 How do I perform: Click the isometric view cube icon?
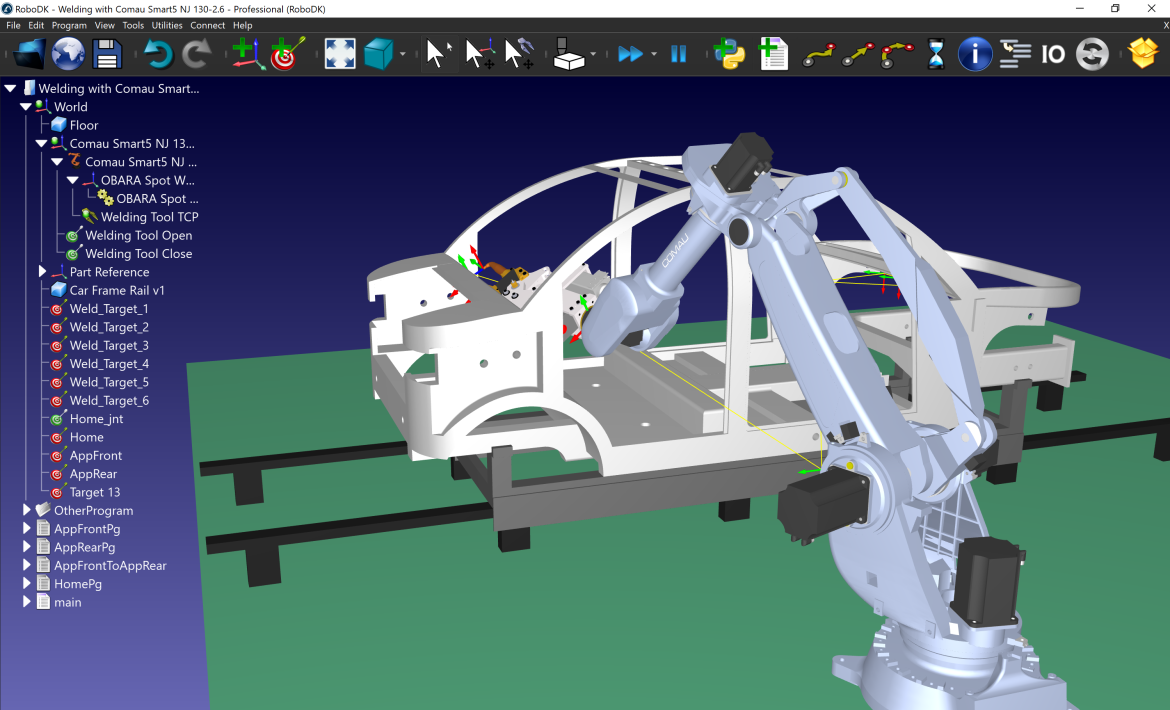coord(380,54)
